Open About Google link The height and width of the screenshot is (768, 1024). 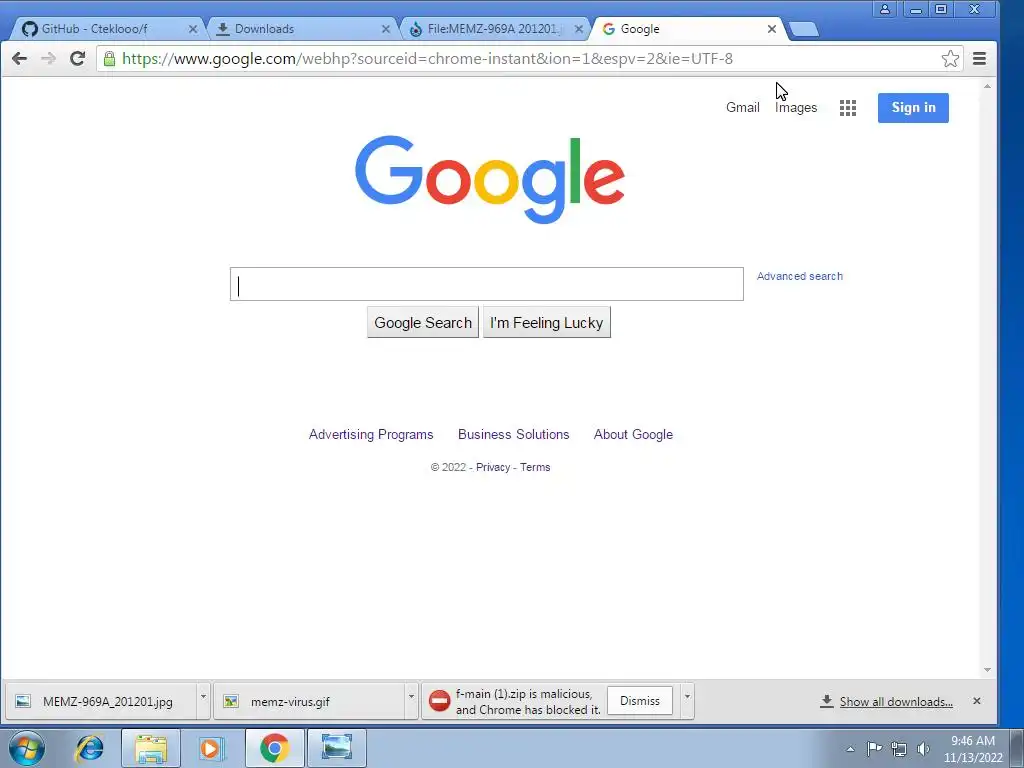tap(633, 434)
